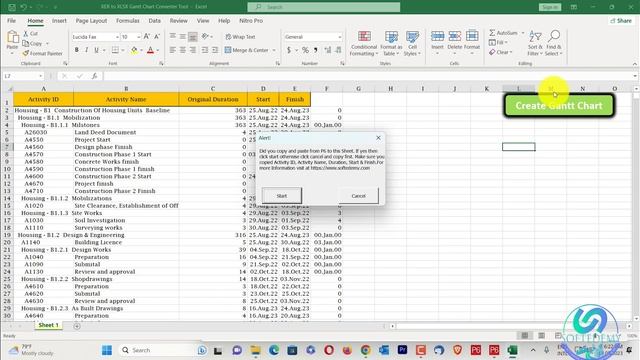The image size is (640, 360).
Task: Open the Clear eraser menu
Action: click(x=500, y=52)
